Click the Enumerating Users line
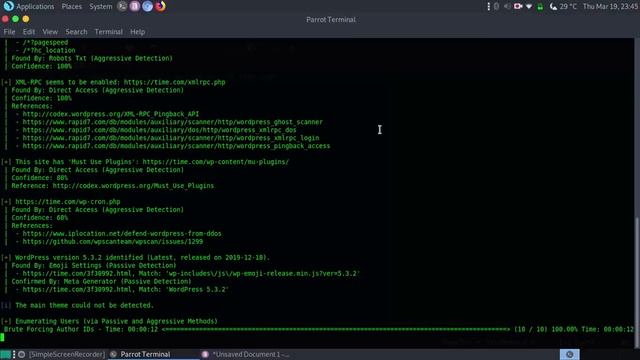640x360 pixels. click(x=116, y=321)
